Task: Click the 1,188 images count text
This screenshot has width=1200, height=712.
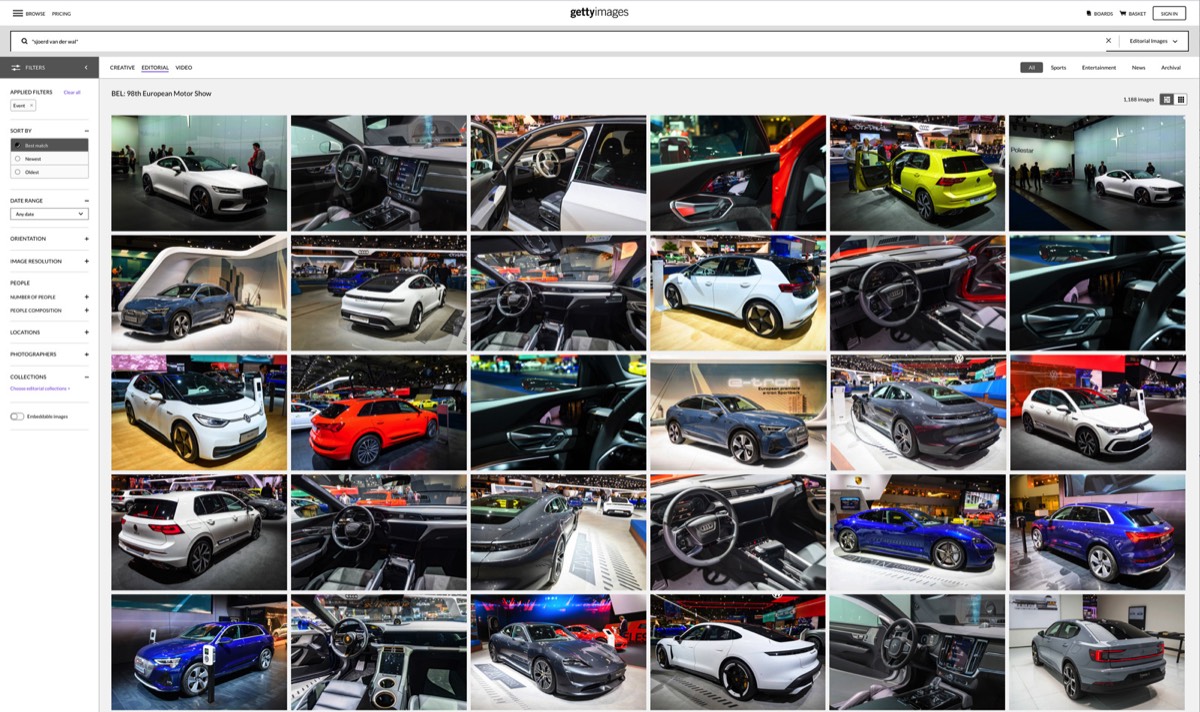Action: point(1139,100)
